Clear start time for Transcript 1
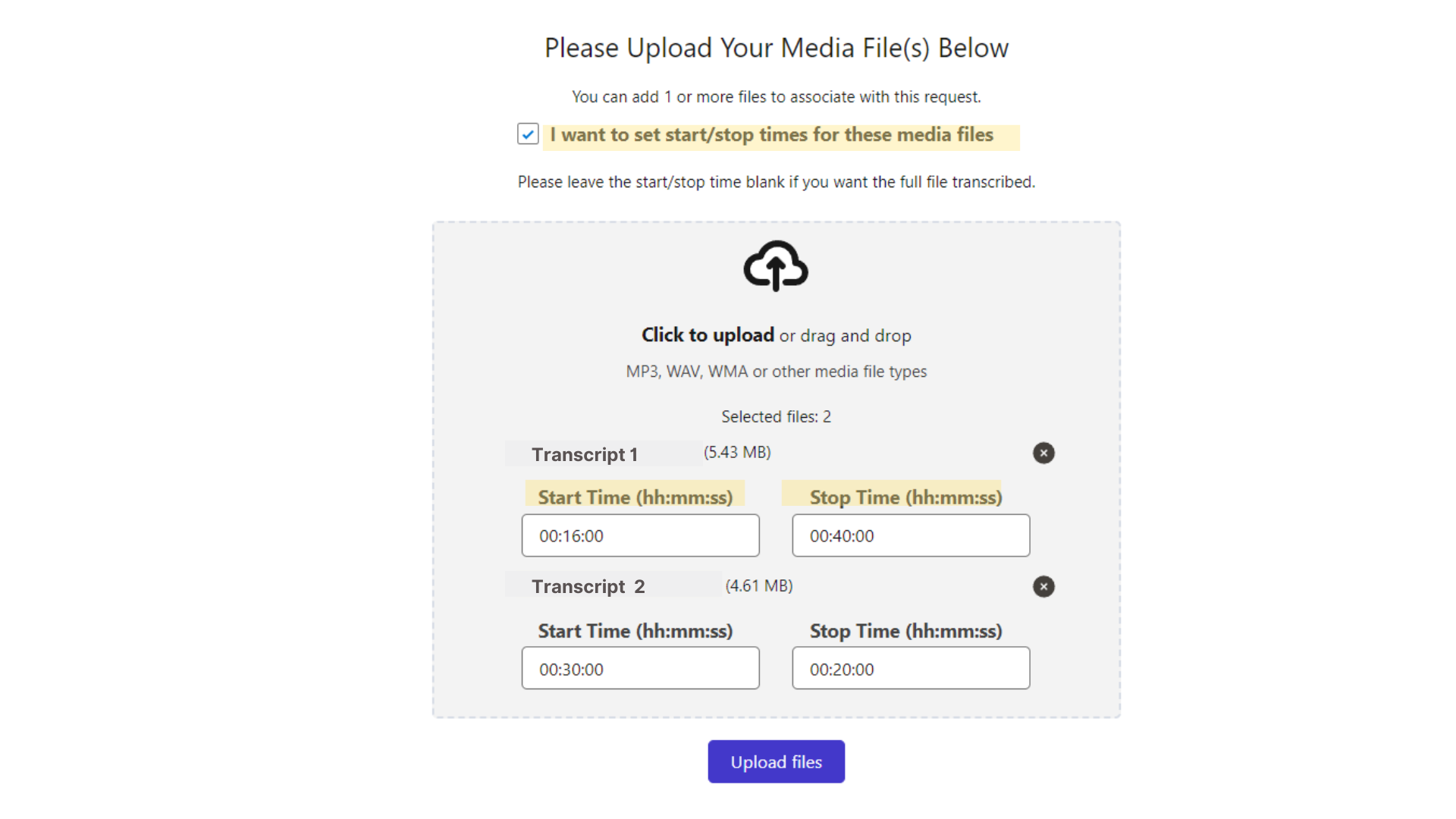This screenshot has height=819, width=1456. [641, 535]
